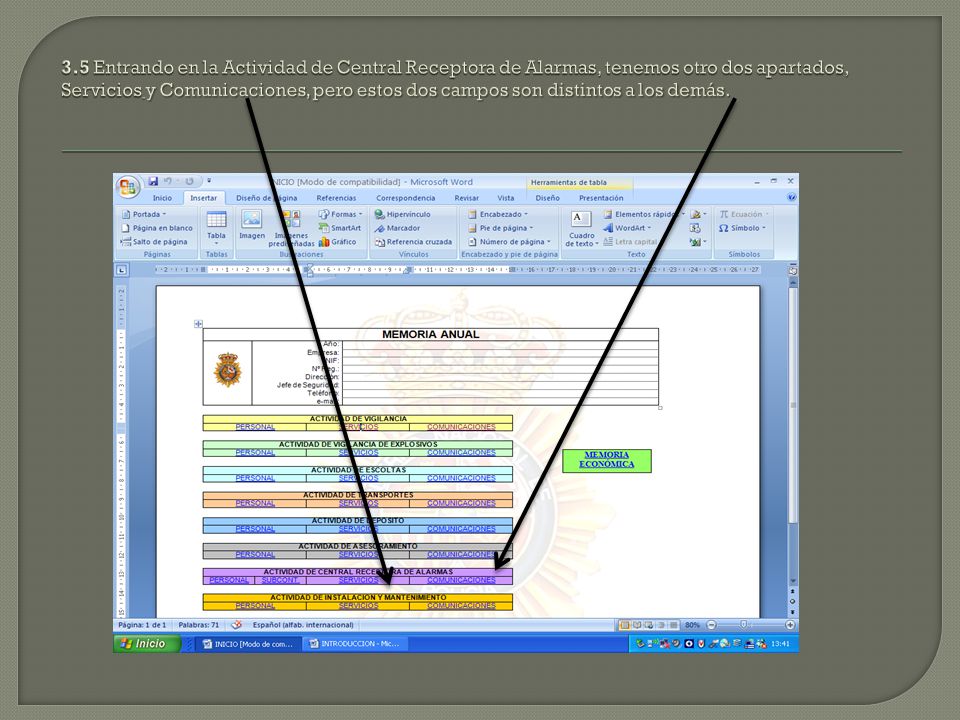Click the vertical scrollbar of the document
This screenshot has height=720, width=960.
pyautogui.click(x=793, y=430)
